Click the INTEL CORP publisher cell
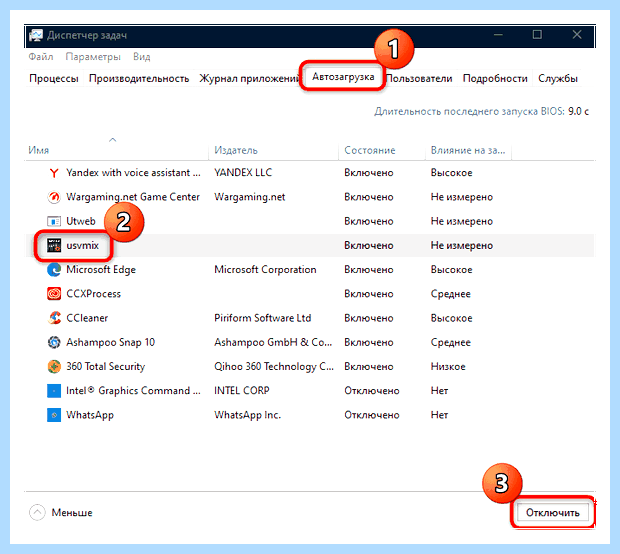Viewport: 620px width, 554px height. (x=242, y=391)
